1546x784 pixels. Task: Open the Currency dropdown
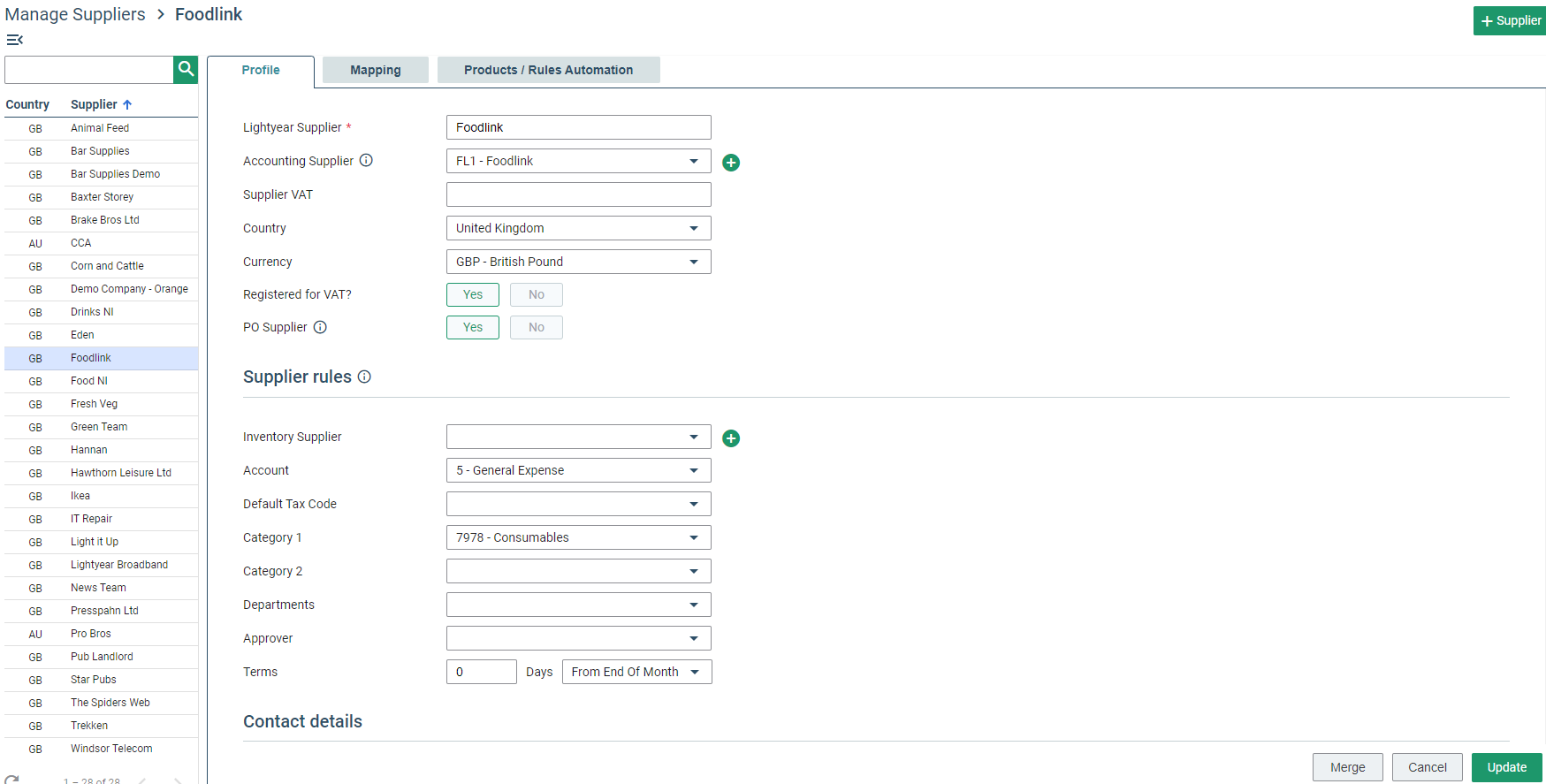pyautogui.click(x=579, y=262)
